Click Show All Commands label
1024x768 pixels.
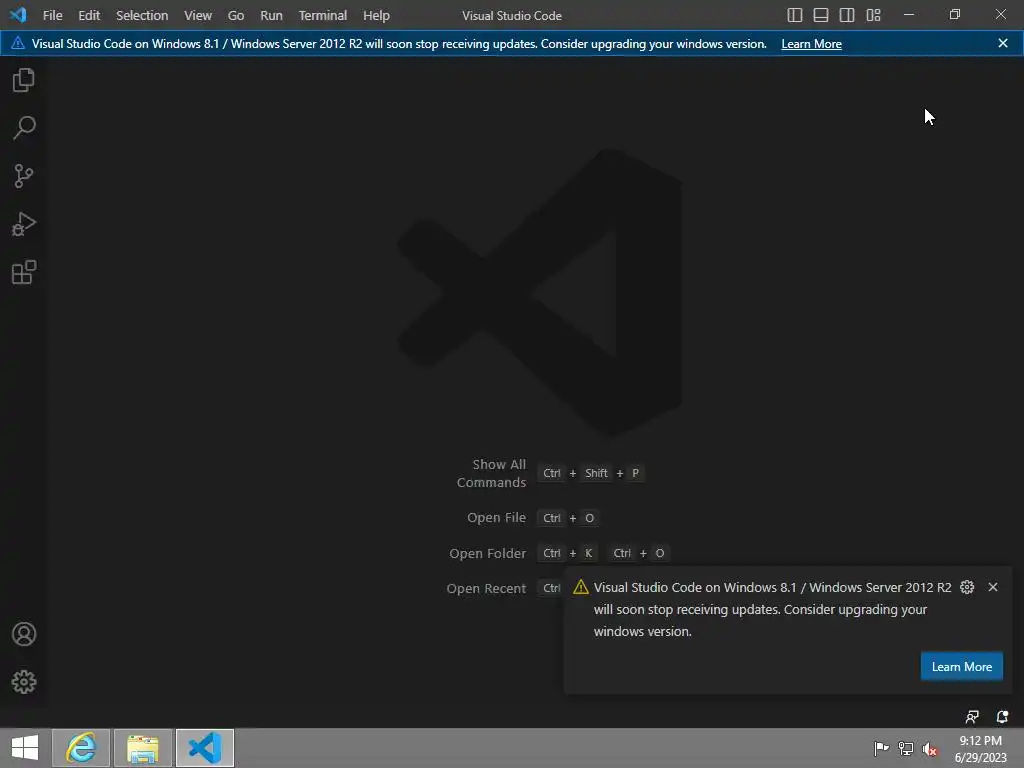(491, 473)
